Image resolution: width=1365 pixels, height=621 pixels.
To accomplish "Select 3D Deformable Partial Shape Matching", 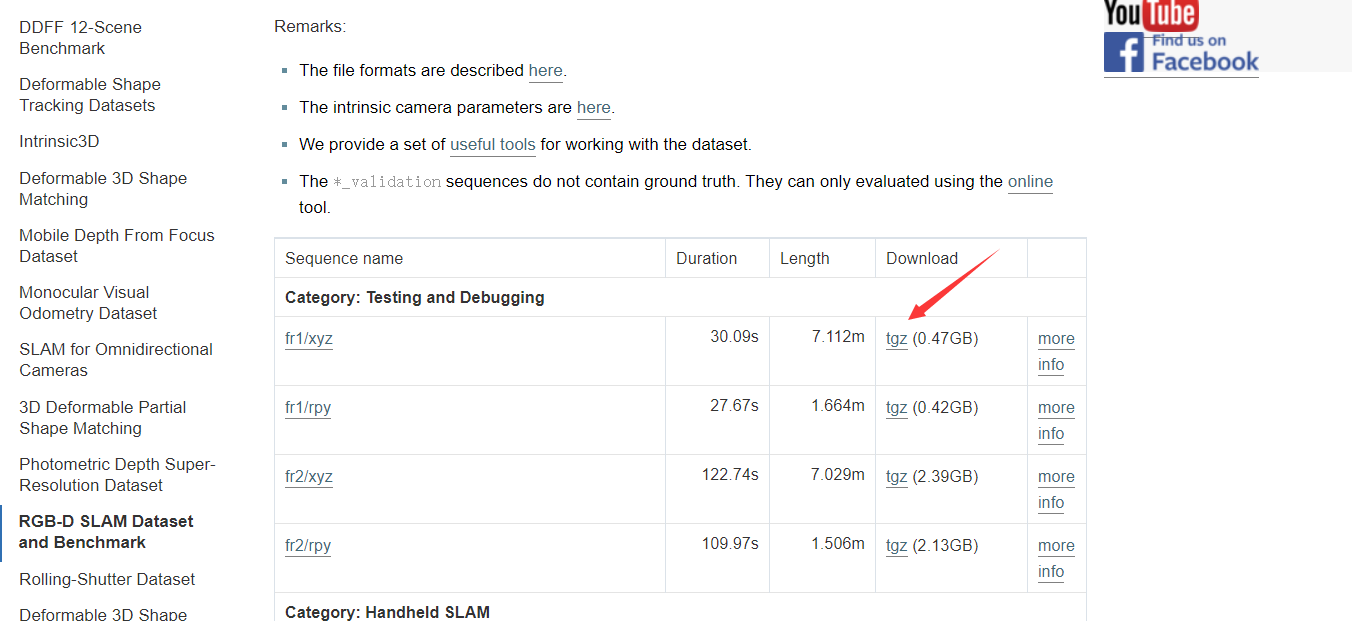I will [103, 418].
